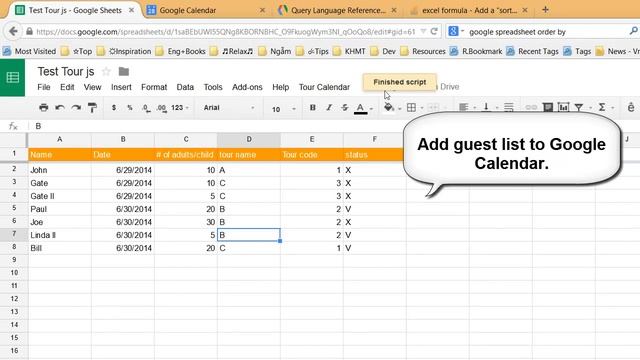
Task: Open the View menu
Action: click(x=92, y=87)
